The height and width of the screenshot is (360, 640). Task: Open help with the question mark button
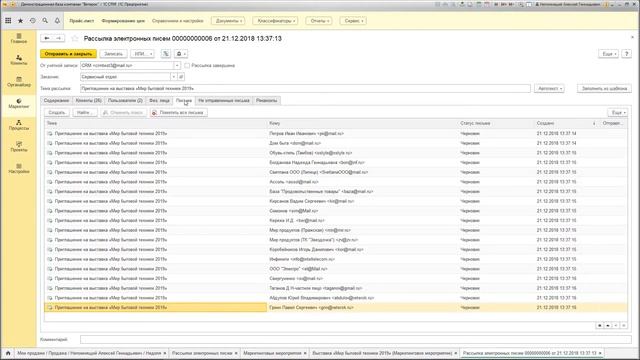click(x=627, y=54)
